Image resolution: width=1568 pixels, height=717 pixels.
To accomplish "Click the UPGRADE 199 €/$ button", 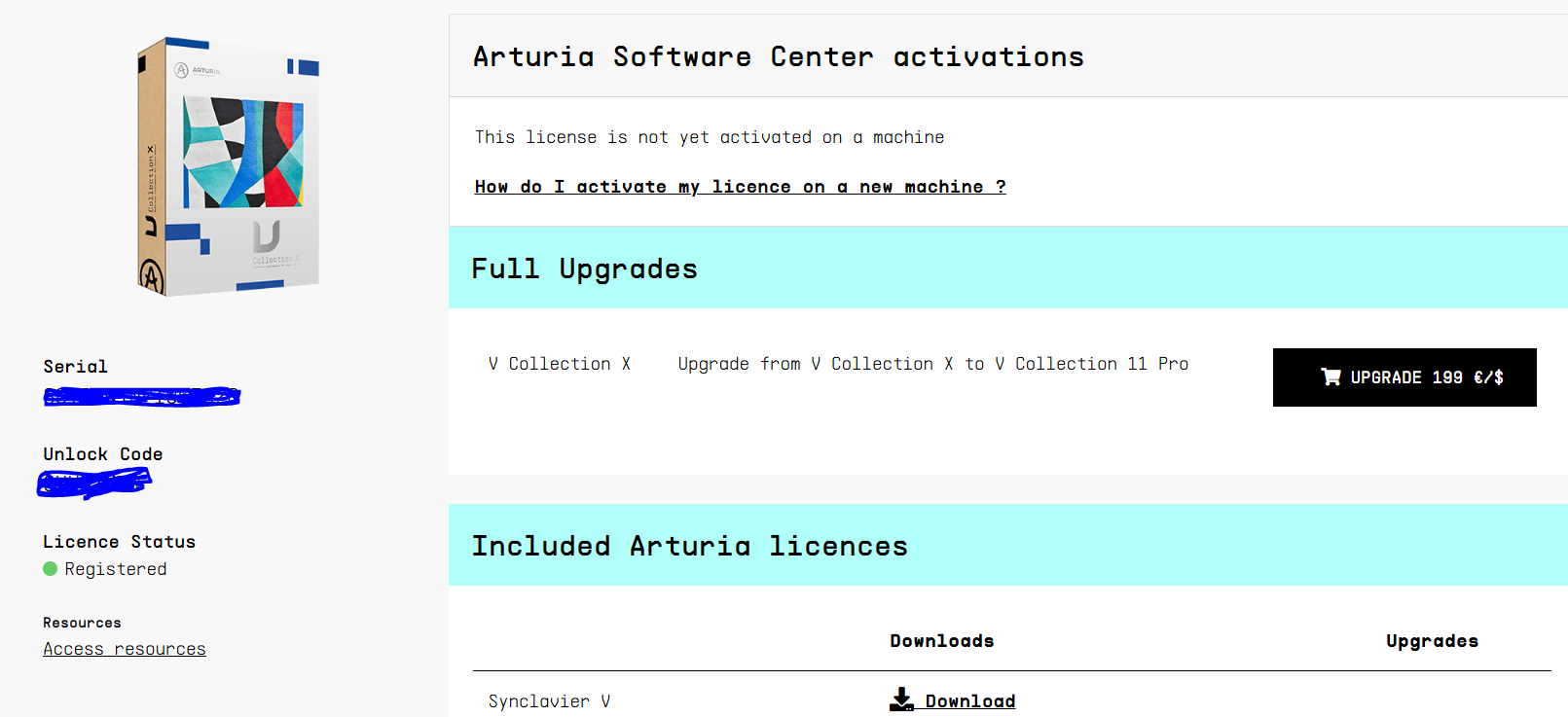I will point(1404,377).
